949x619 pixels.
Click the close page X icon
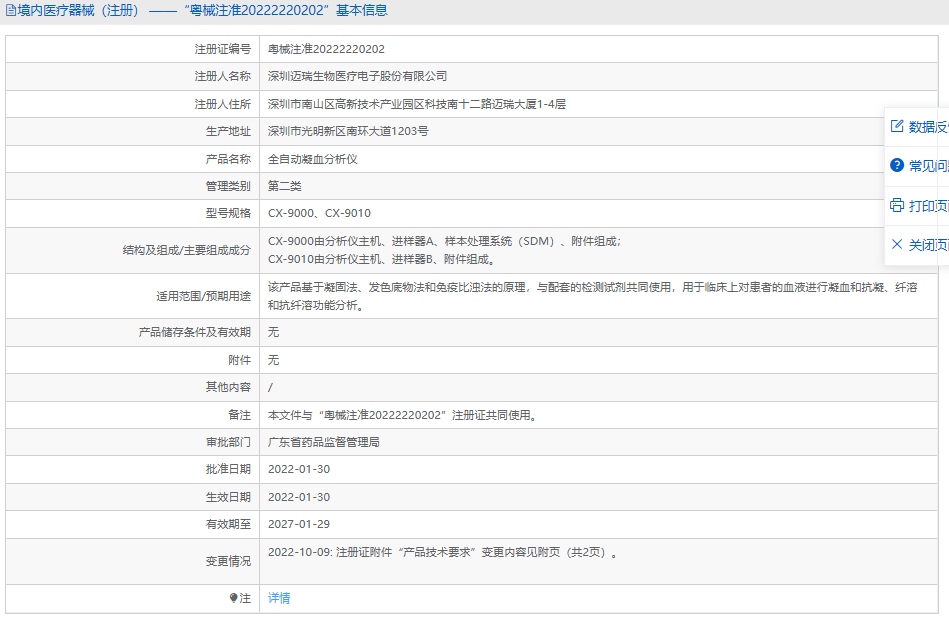[x=897, y=244]
